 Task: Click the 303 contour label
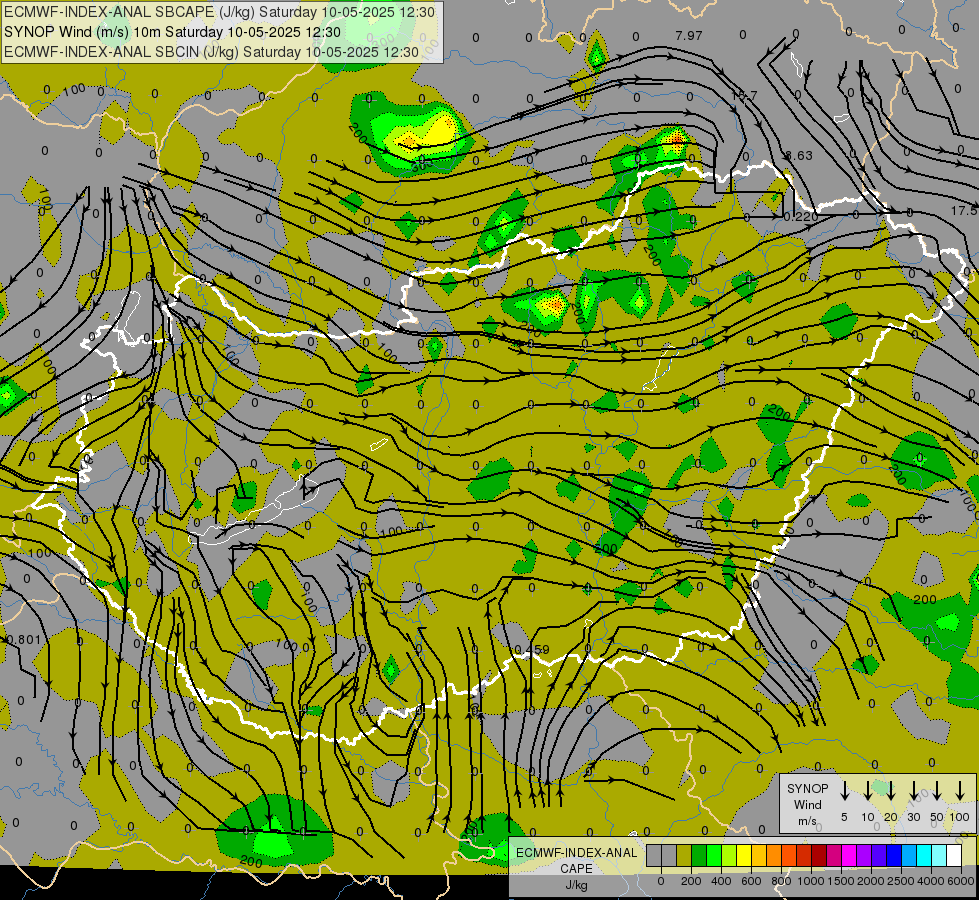click(423, 166)
